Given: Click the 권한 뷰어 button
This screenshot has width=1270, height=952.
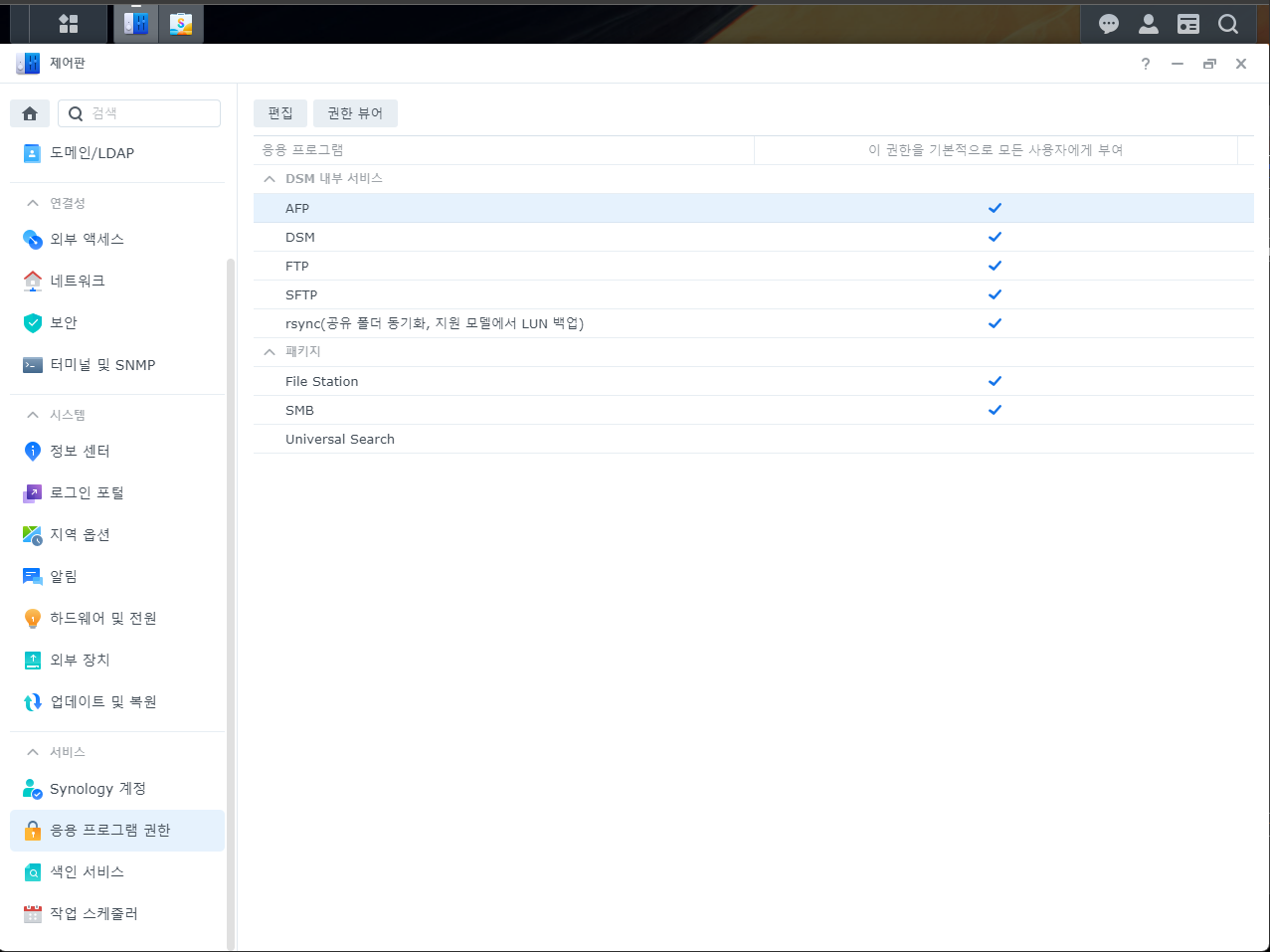Looking at the screenshot, I should (x=355, y=113).
